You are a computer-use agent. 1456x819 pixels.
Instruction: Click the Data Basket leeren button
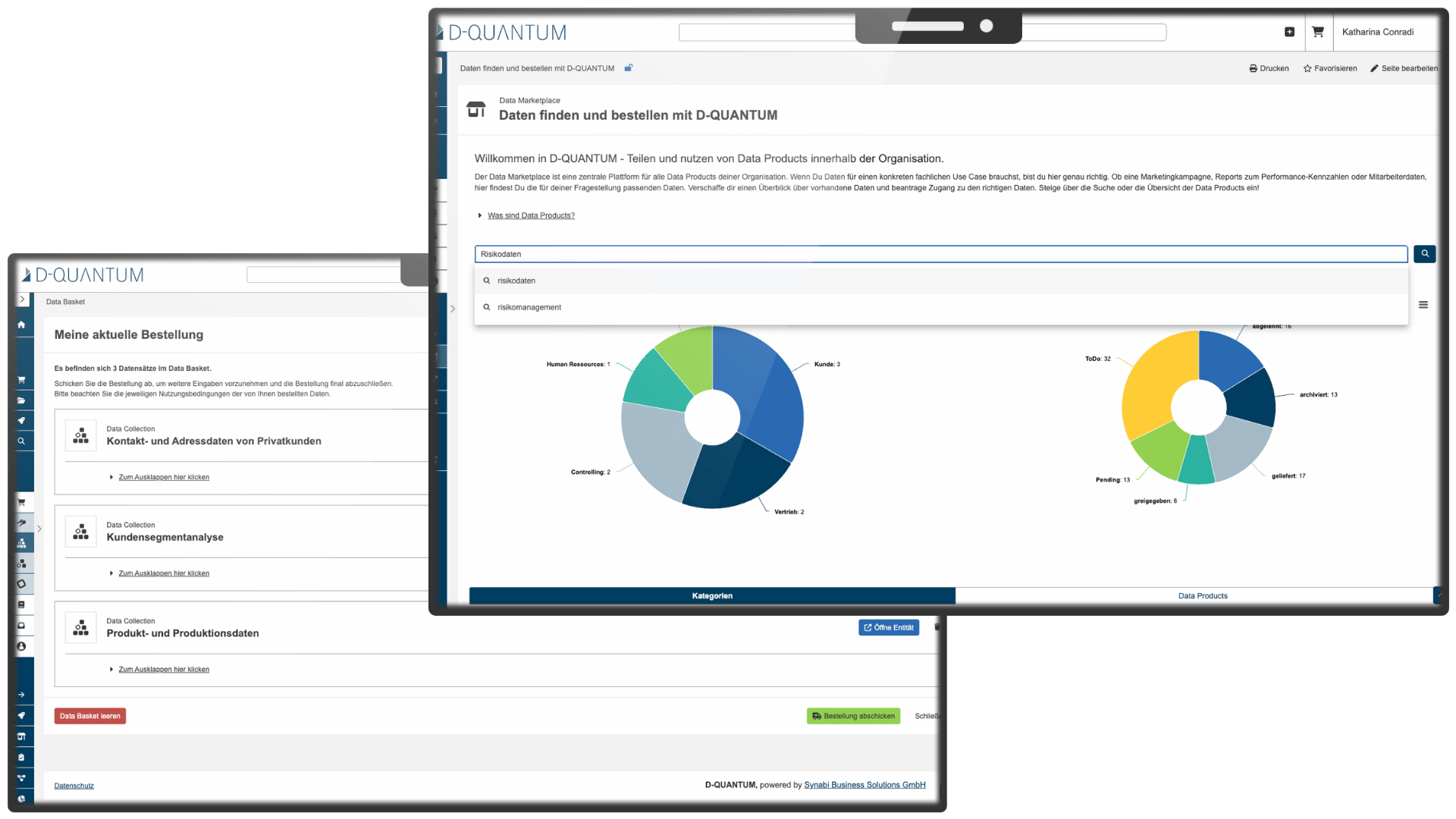89,716
